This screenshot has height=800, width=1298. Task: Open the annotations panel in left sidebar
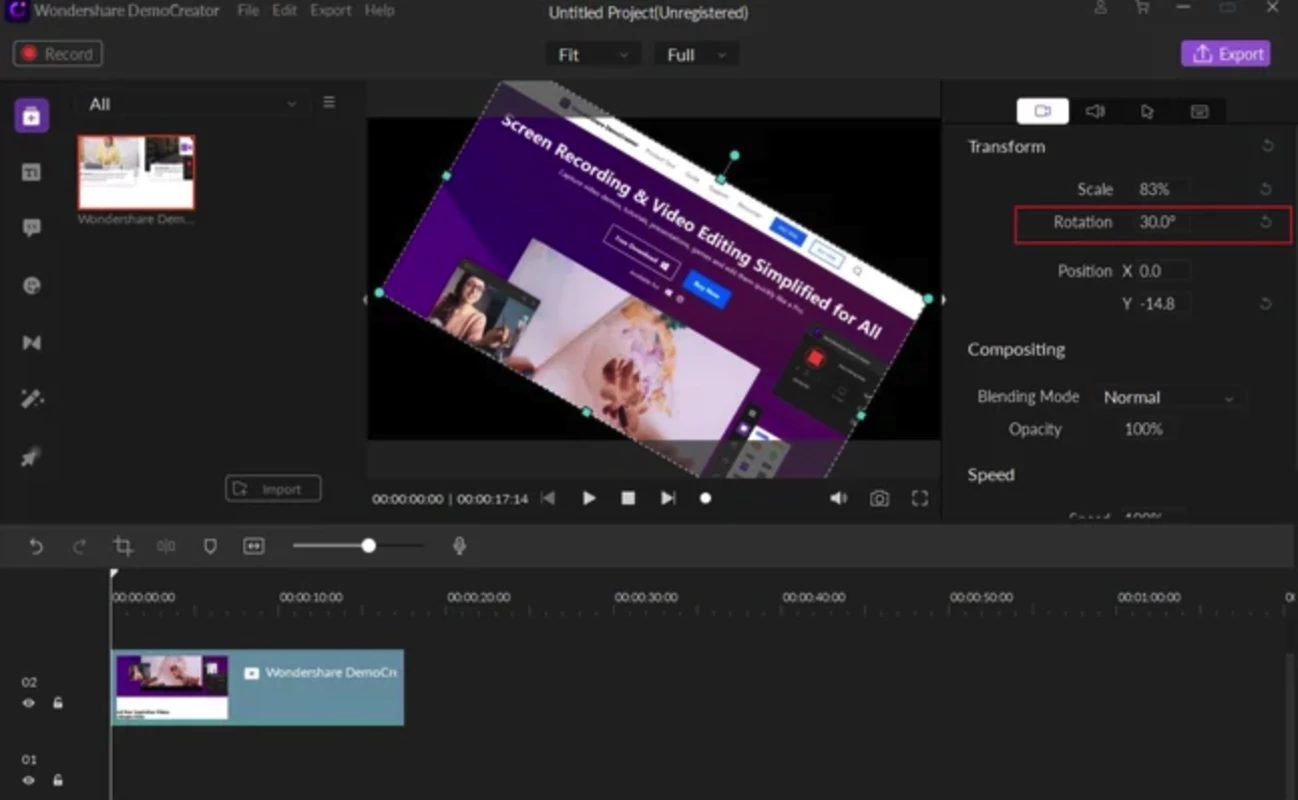click(x=31, y=228)
